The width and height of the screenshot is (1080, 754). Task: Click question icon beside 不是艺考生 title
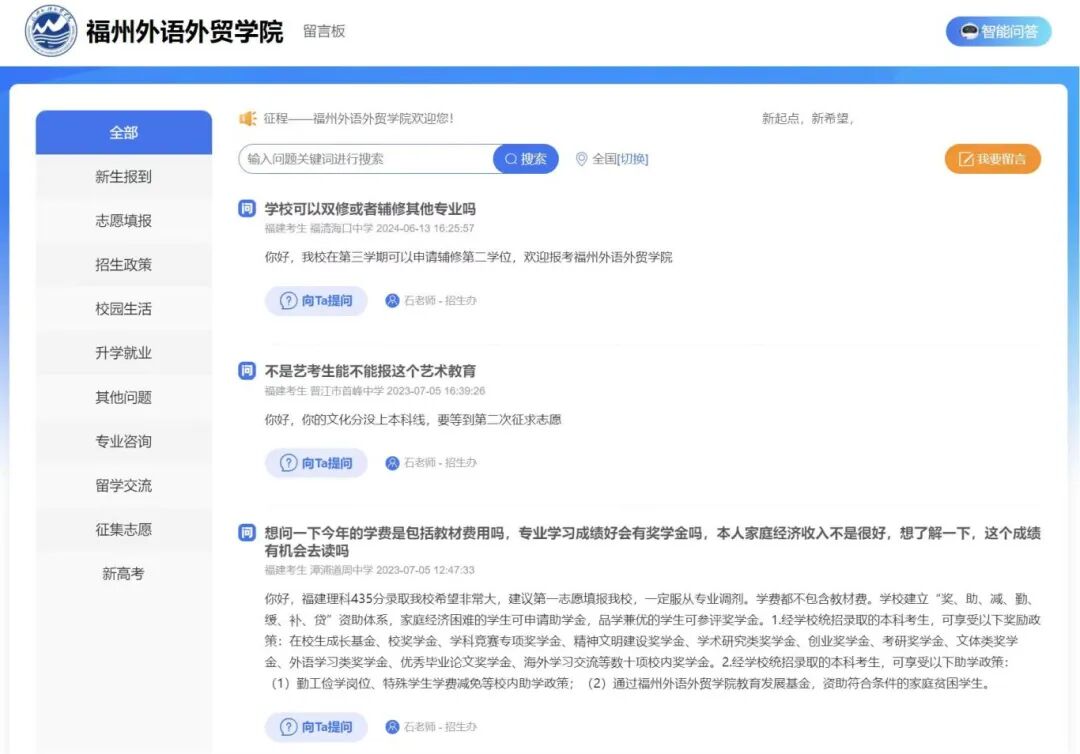click(247, 370)
